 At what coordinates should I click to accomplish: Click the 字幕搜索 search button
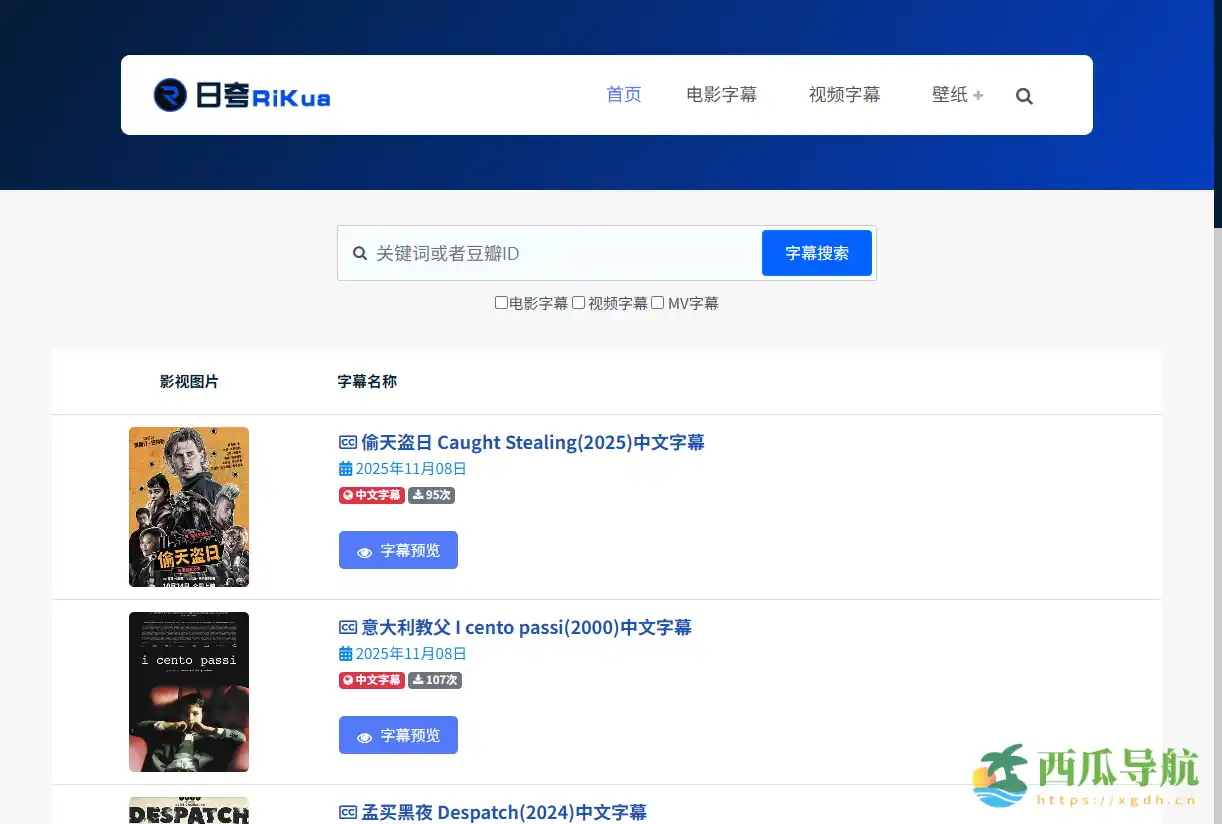pos(816,253)
